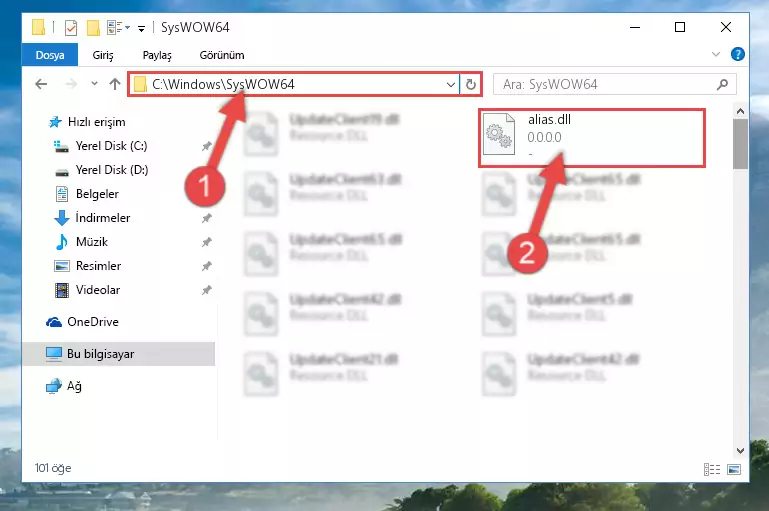
Task: Refresh the SysWOW64 folder
Action: 471,84
